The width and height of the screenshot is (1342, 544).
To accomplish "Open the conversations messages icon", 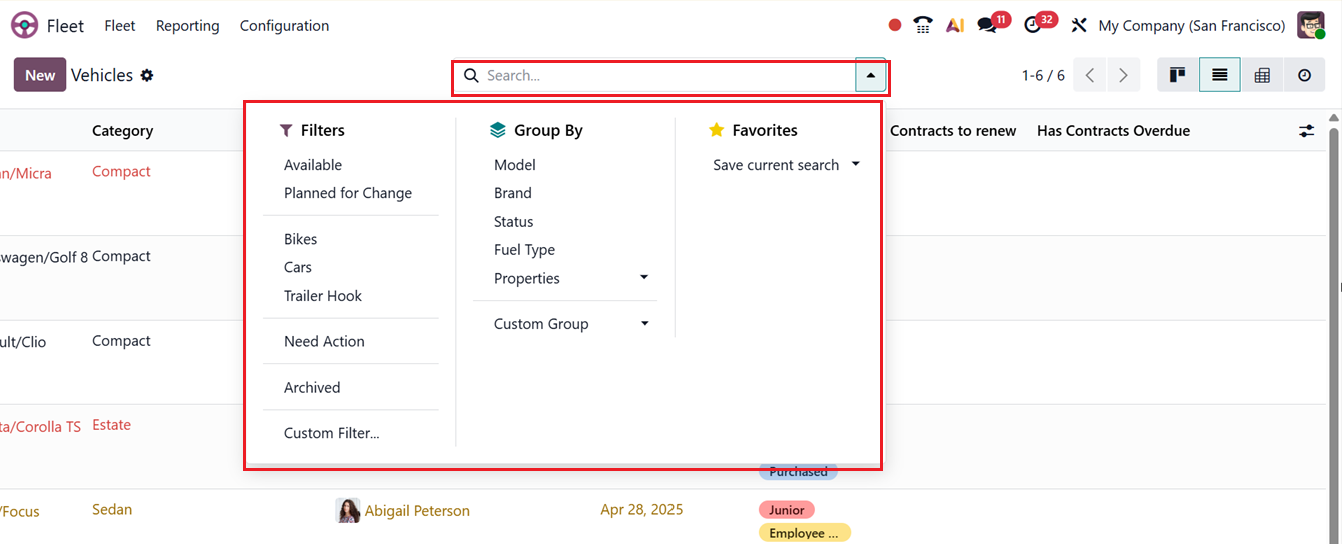I will pos(988,25).
